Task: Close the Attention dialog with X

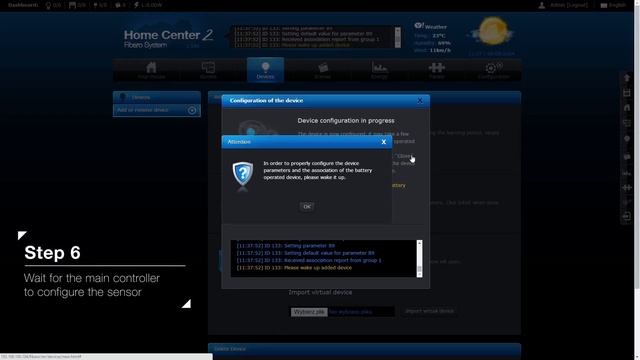Action: [x=384, y=142]
